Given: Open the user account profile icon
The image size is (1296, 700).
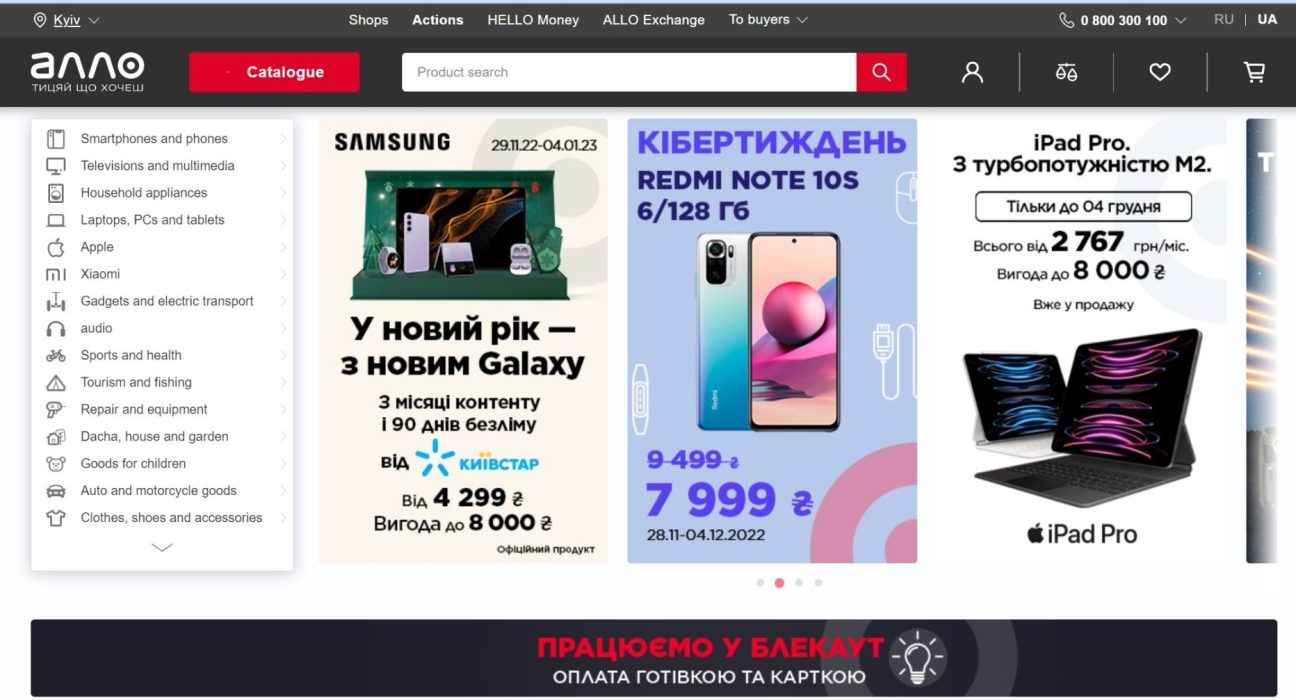Looking at the screenshot, I should tap(972, 72).
